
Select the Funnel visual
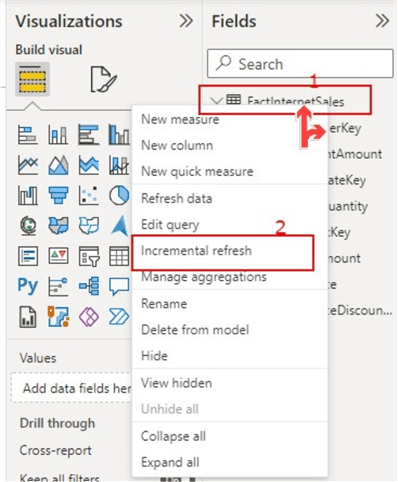(58, 195)
